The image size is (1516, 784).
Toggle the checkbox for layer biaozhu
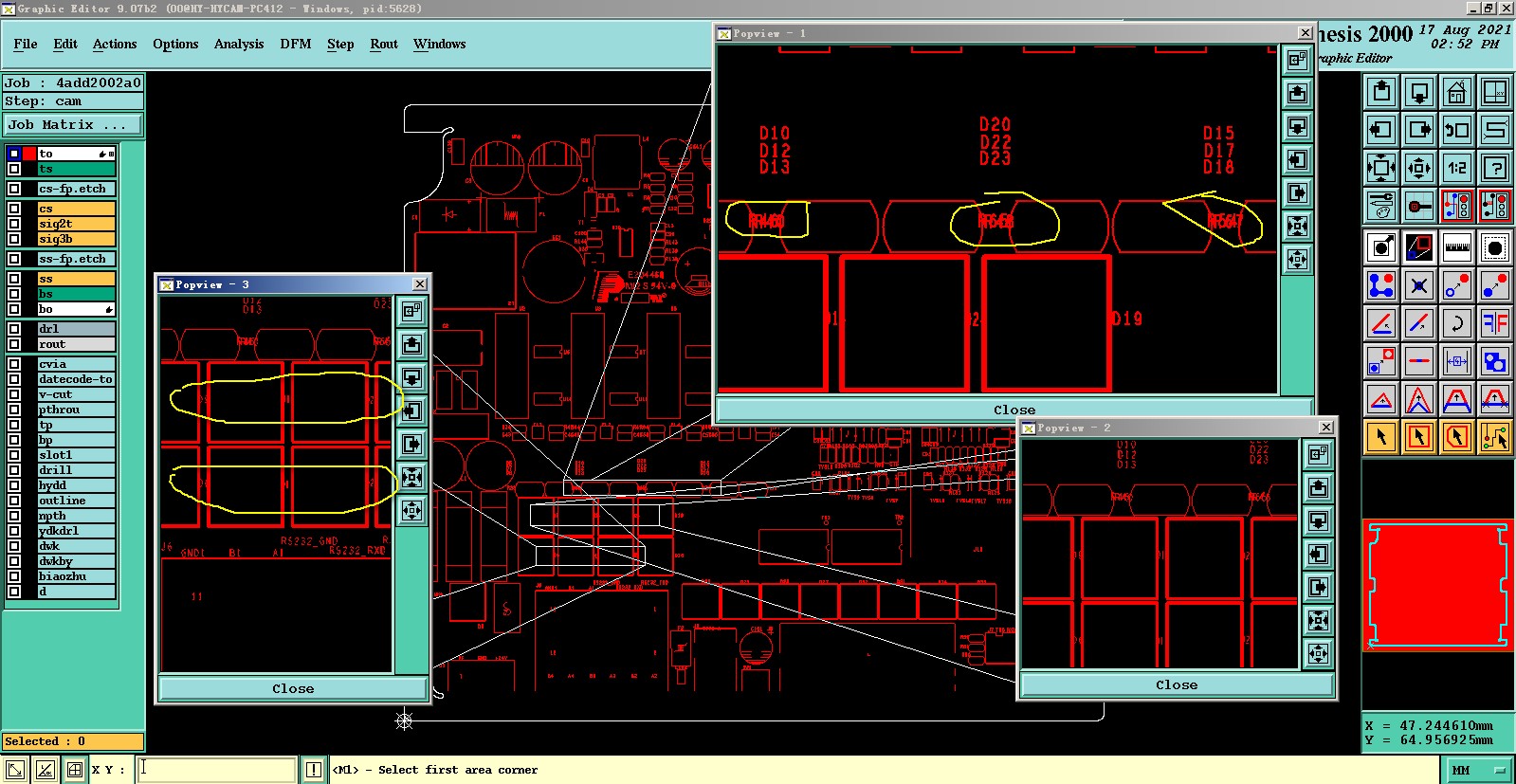[14, 576]
